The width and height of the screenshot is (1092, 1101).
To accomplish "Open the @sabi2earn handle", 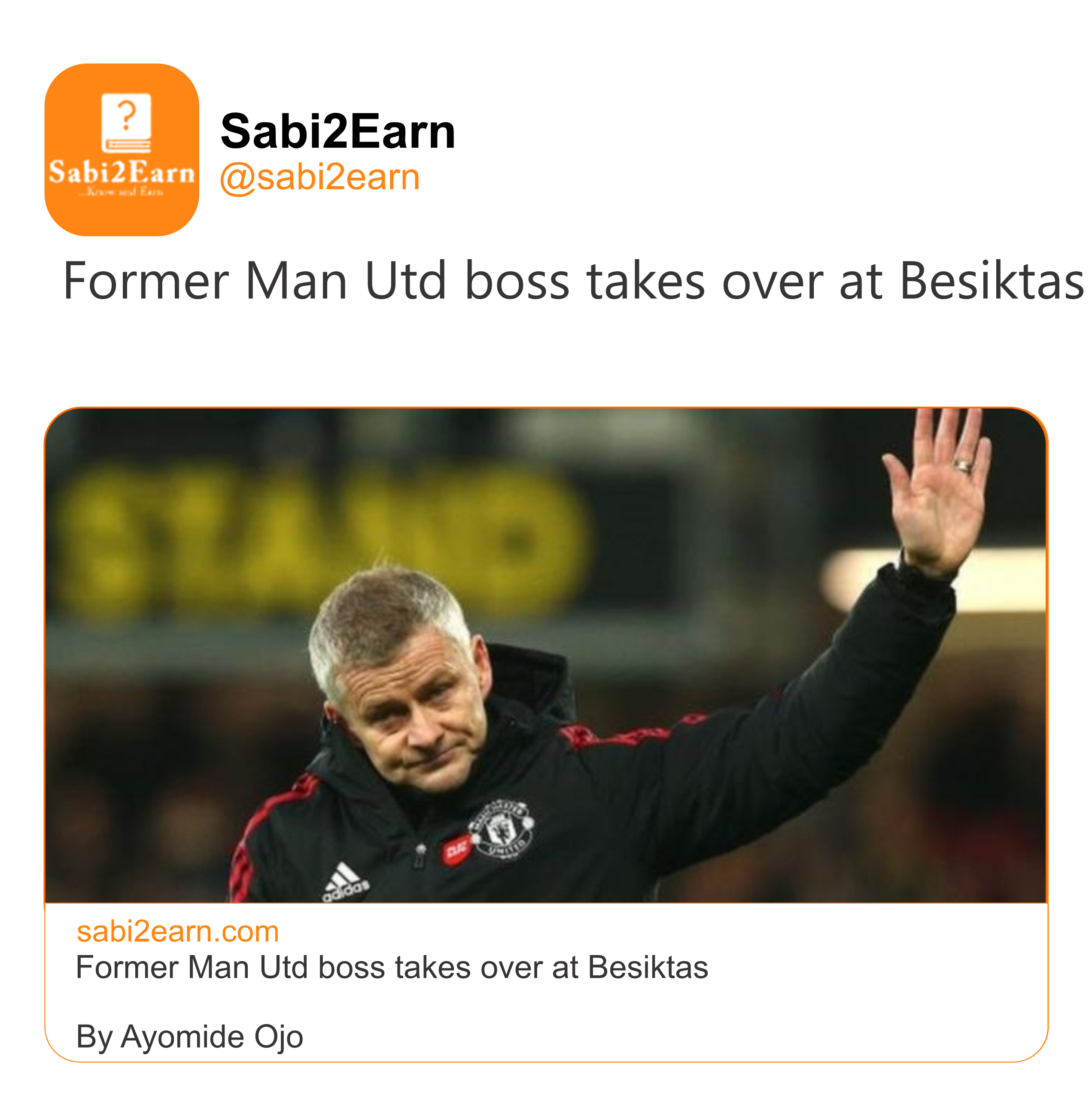I will pyautogui.click(x=320, y=177).
